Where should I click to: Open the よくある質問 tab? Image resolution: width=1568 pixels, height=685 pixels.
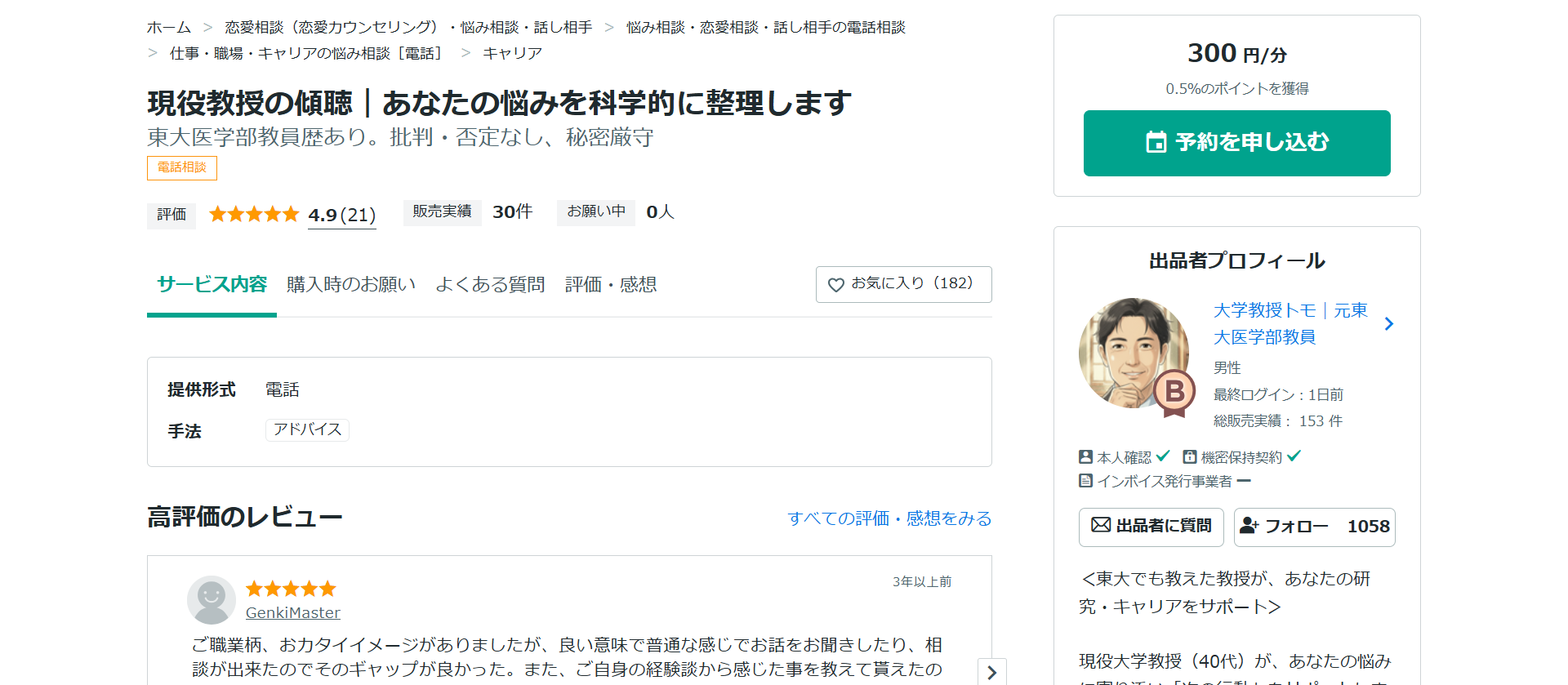coord(490,285)
